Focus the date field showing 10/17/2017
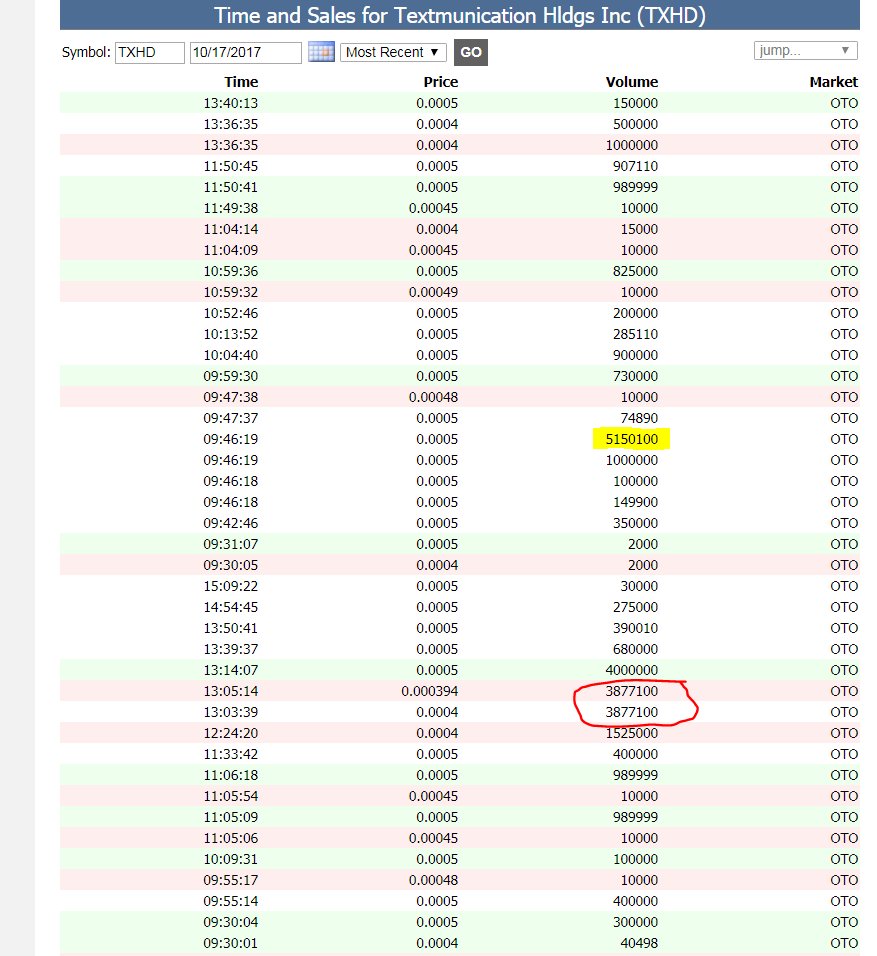The width and height of the screenshot is (877, 956). [x=245, y=52]
